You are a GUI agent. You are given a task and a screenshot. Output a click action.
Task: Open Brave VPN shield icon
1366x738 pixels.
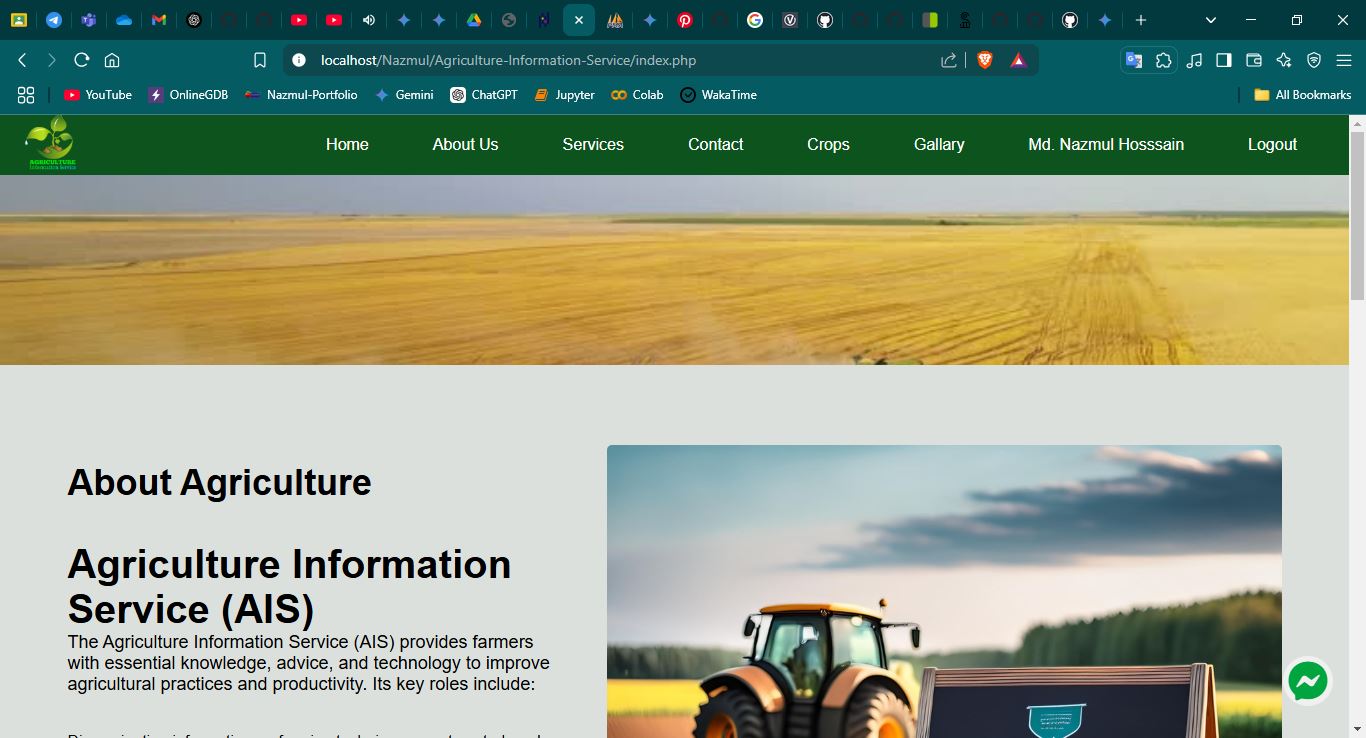click(x=1314, y=60)
